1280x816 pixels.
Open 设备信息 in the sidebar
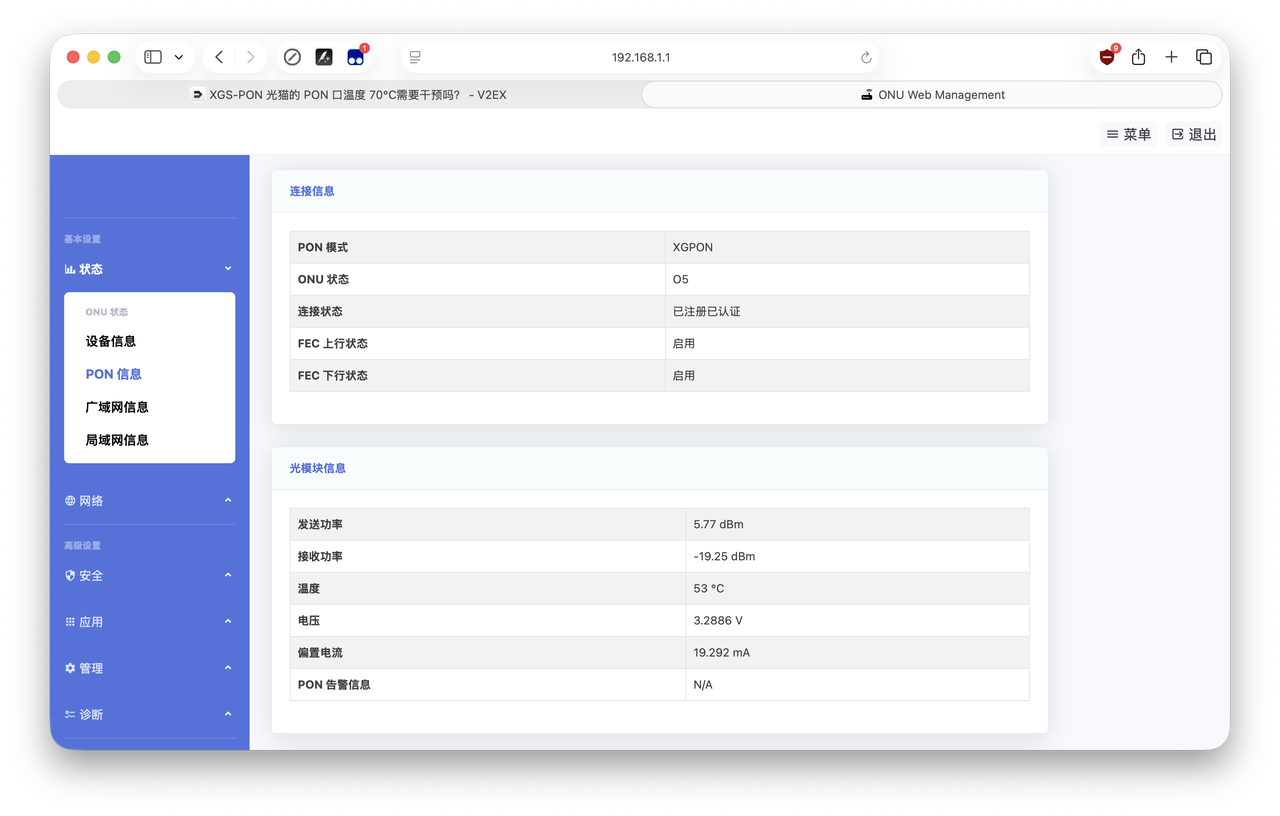click(x=111, y=341)
